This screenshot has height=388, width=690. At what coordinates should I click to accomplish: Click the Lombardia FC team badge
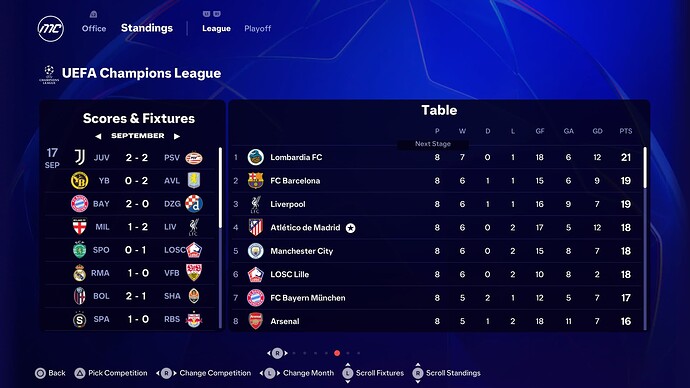coord(255,157)
